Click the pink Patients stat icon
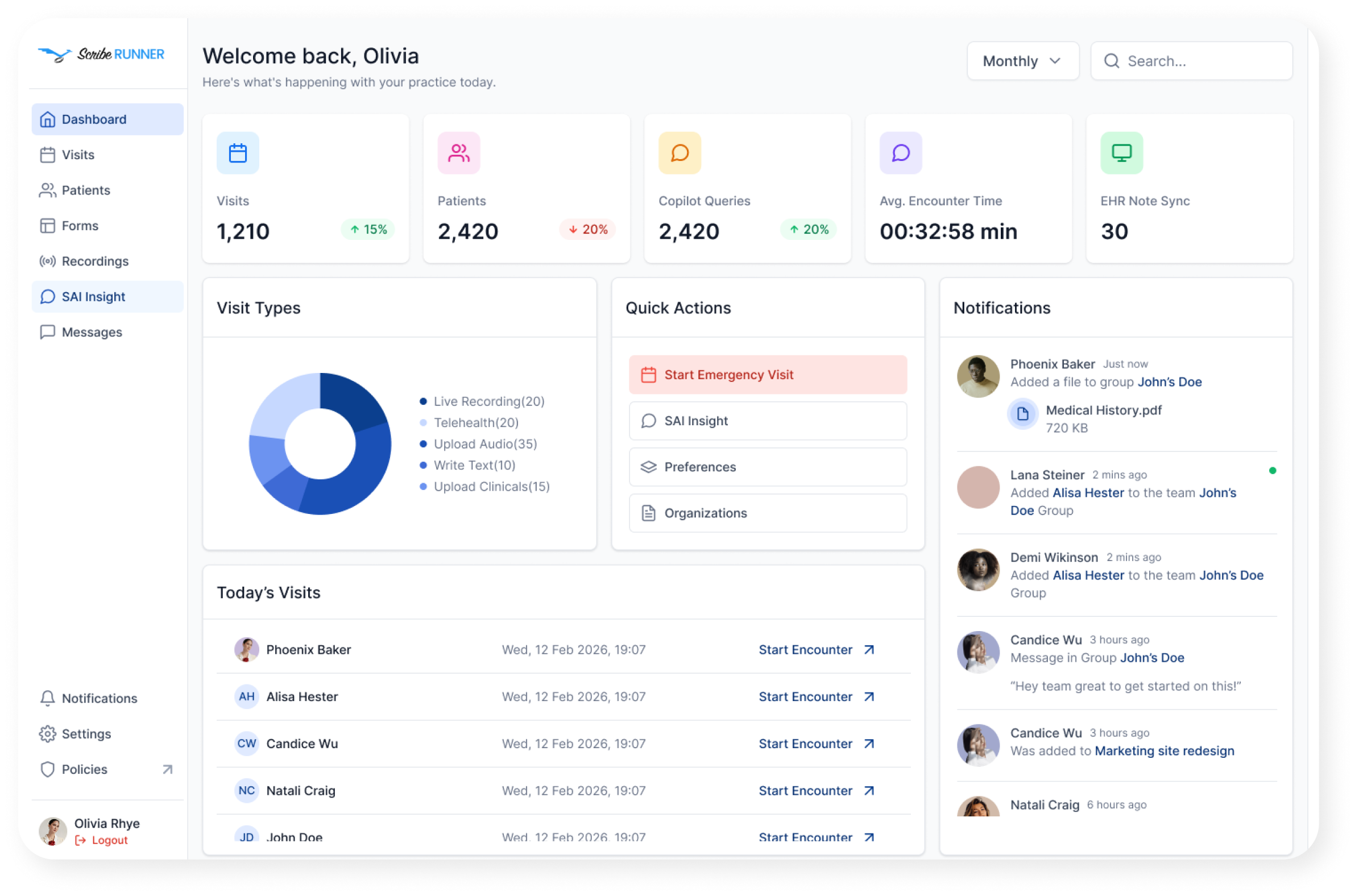The width and height of the screenshot is (1355, 896). coord(459,153)
